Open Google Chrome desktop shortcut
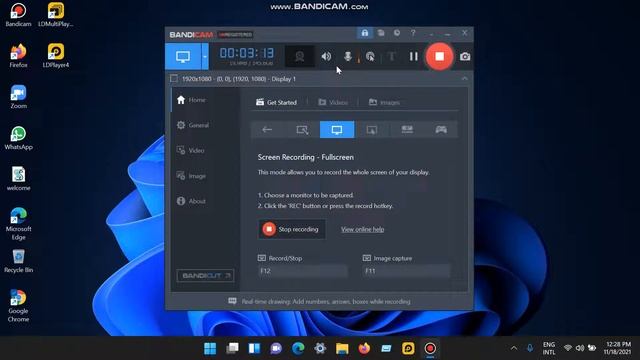The image size is (640, 360). (x=18, y=306)
